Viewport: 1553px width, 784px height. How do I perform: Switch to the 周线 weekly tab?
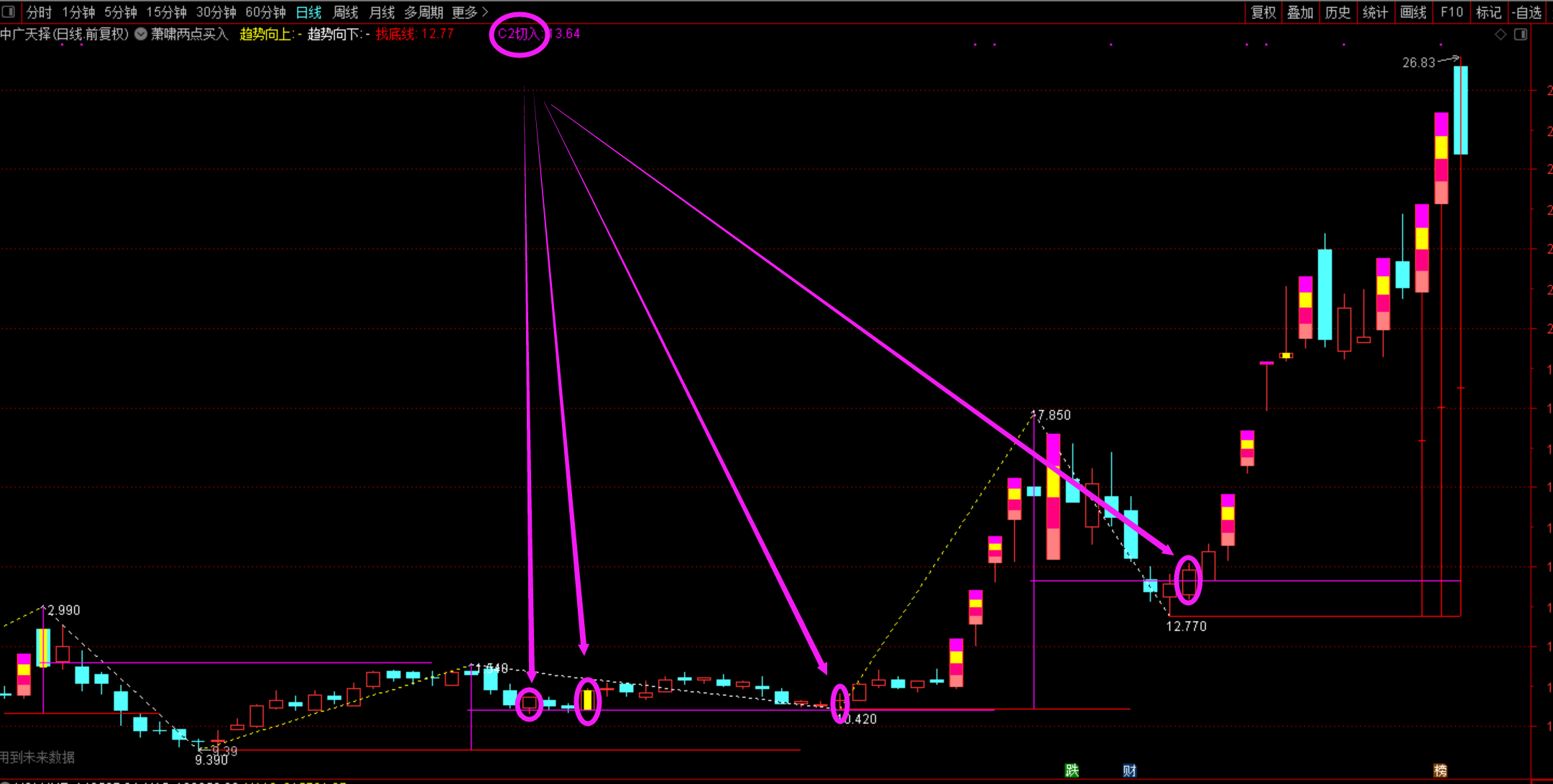coord(346,12)
